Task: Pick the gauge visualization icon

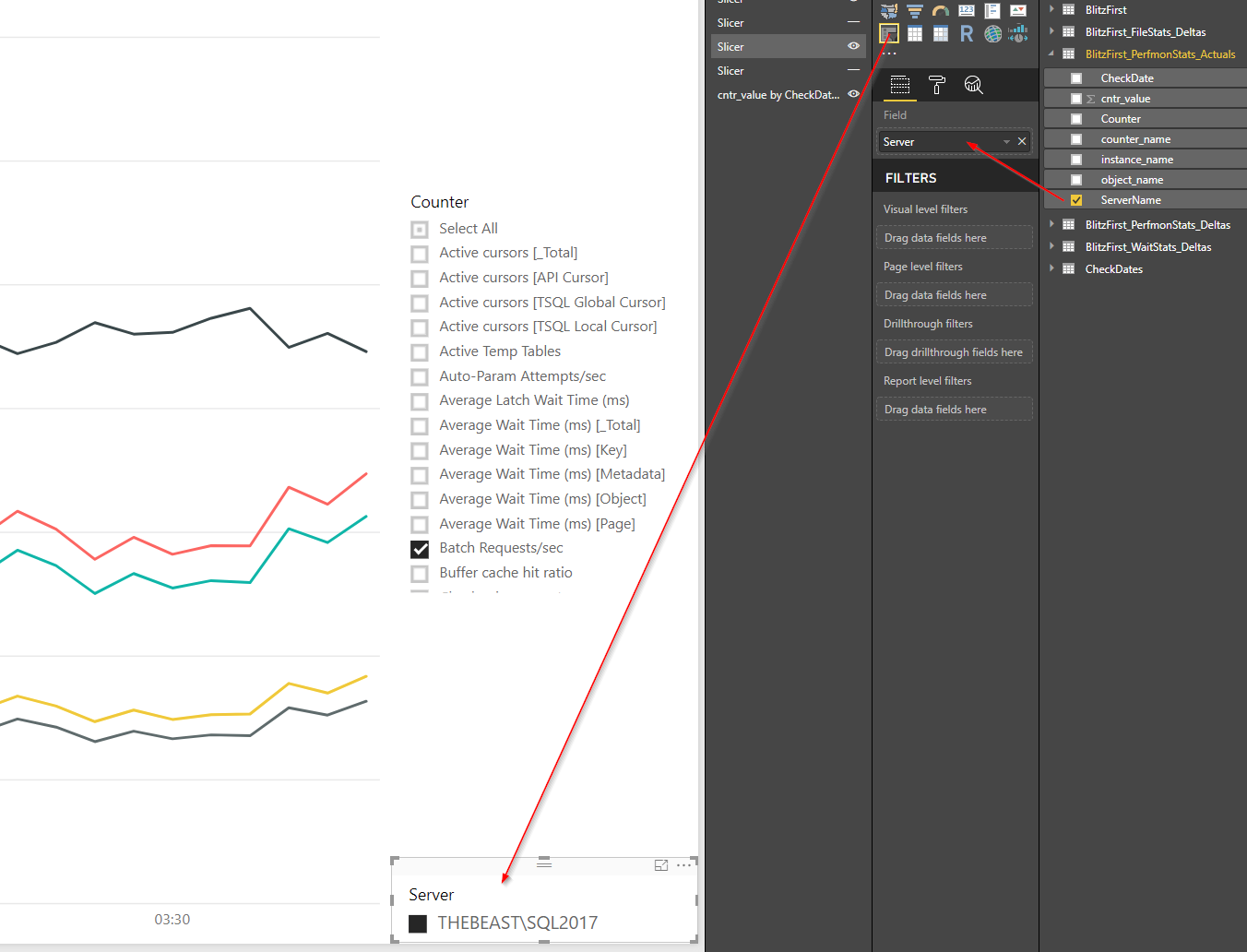Action: coord(941,11)
